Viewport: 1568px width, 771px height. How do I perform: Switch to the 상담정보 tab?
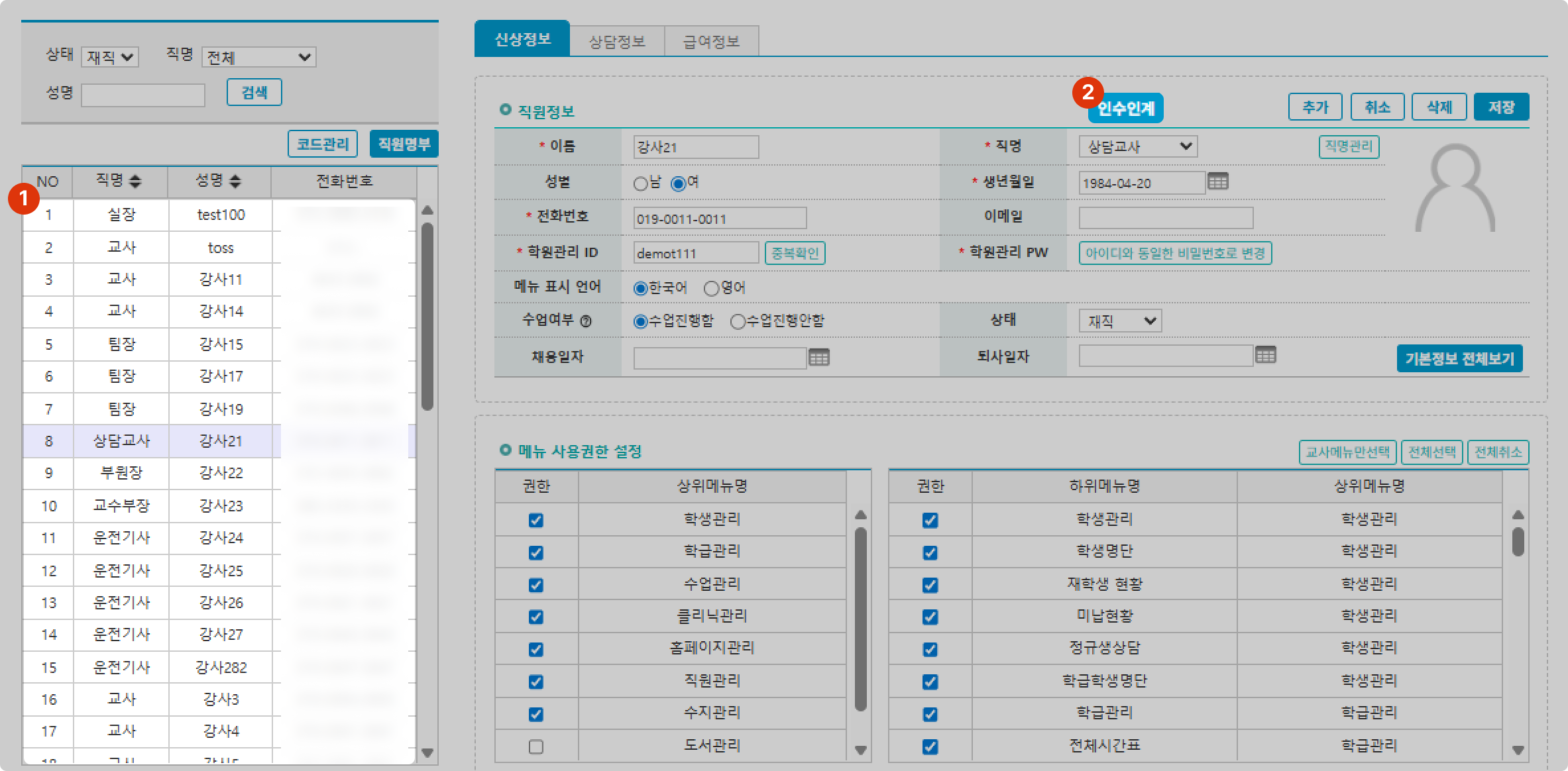click(617, 42)
